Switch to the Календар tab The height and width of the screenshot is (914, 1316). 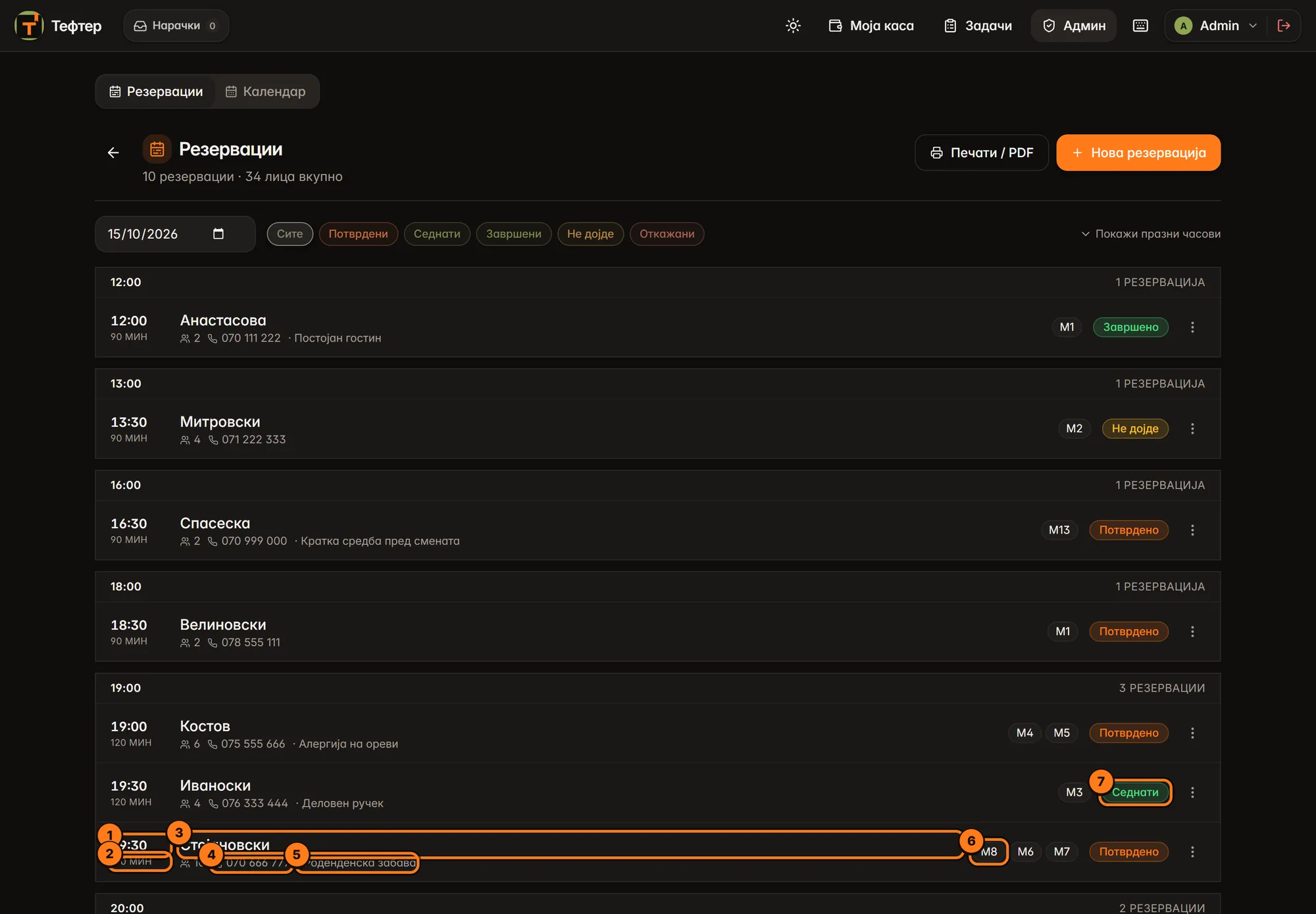(x=266, y=91)
